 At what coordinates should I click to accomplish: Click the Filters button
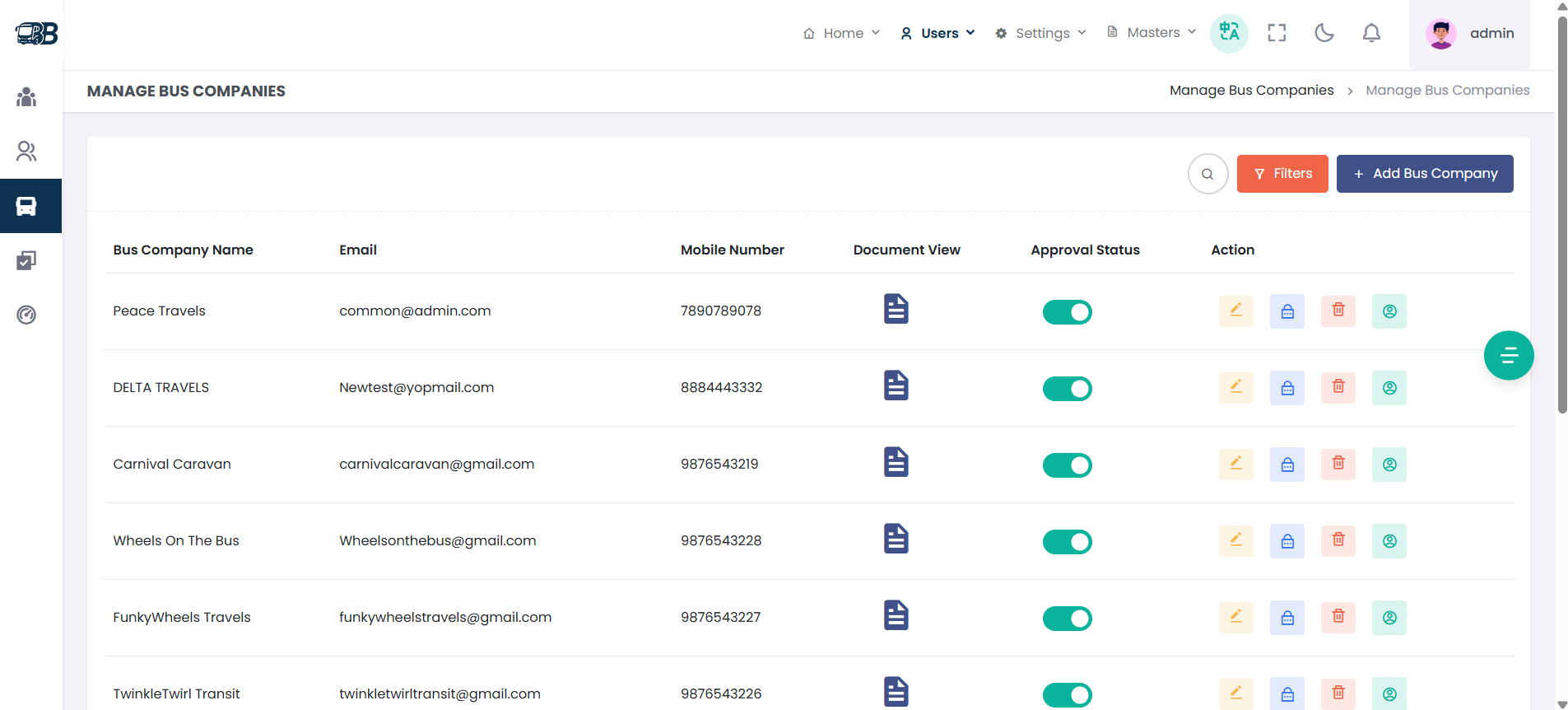tap(1282, 174)
